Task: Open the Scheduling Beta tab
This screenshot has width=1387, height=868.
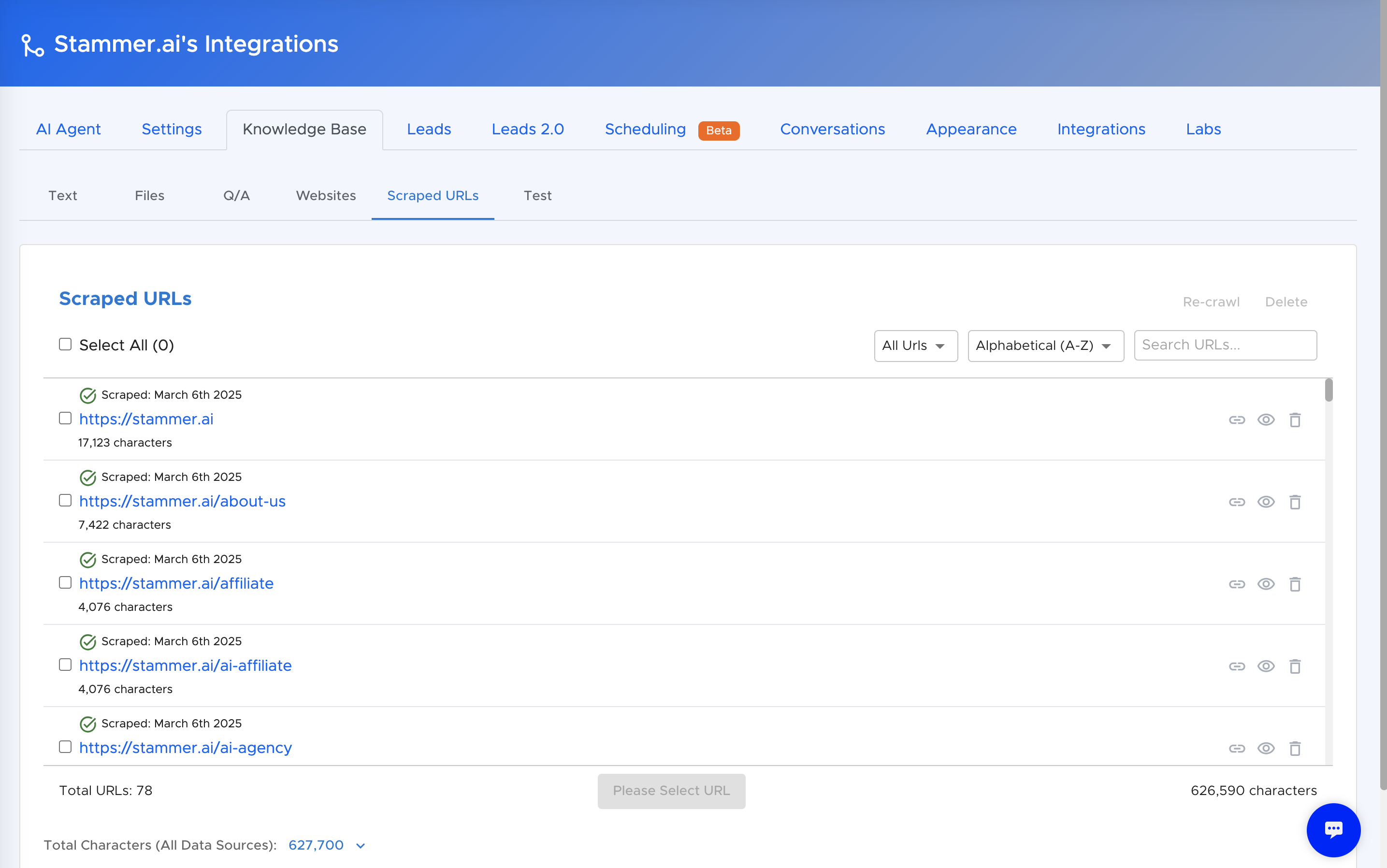Action: [672, 130]
